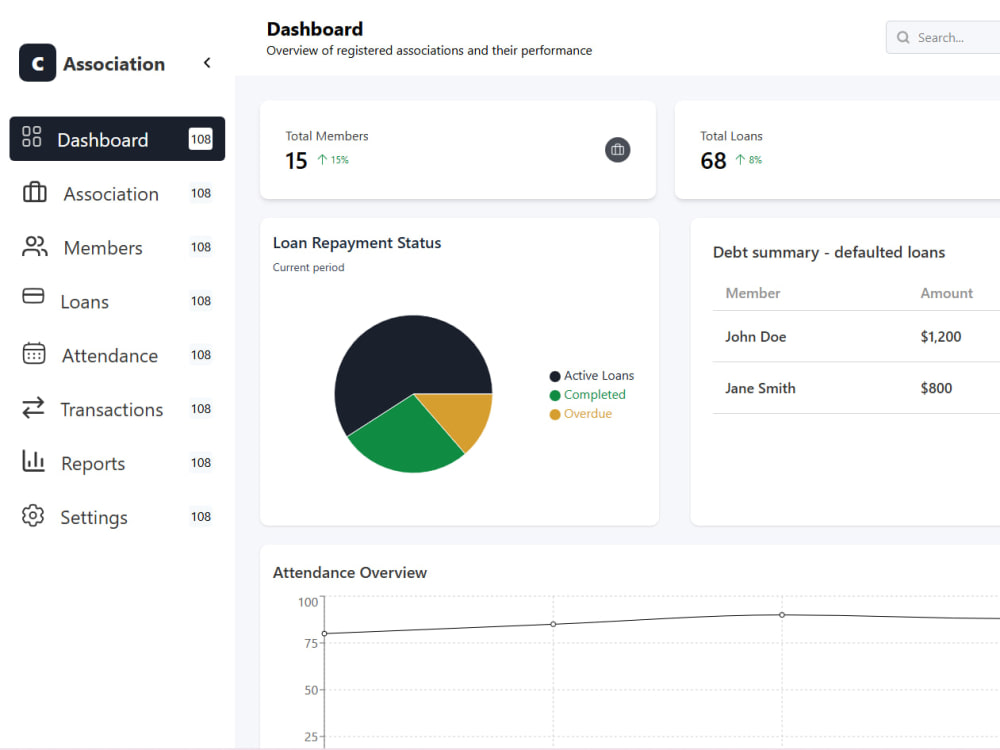Click the Dashboard page title
The width and height of the screenshot is (1000, 750).
tap(315, 29)
